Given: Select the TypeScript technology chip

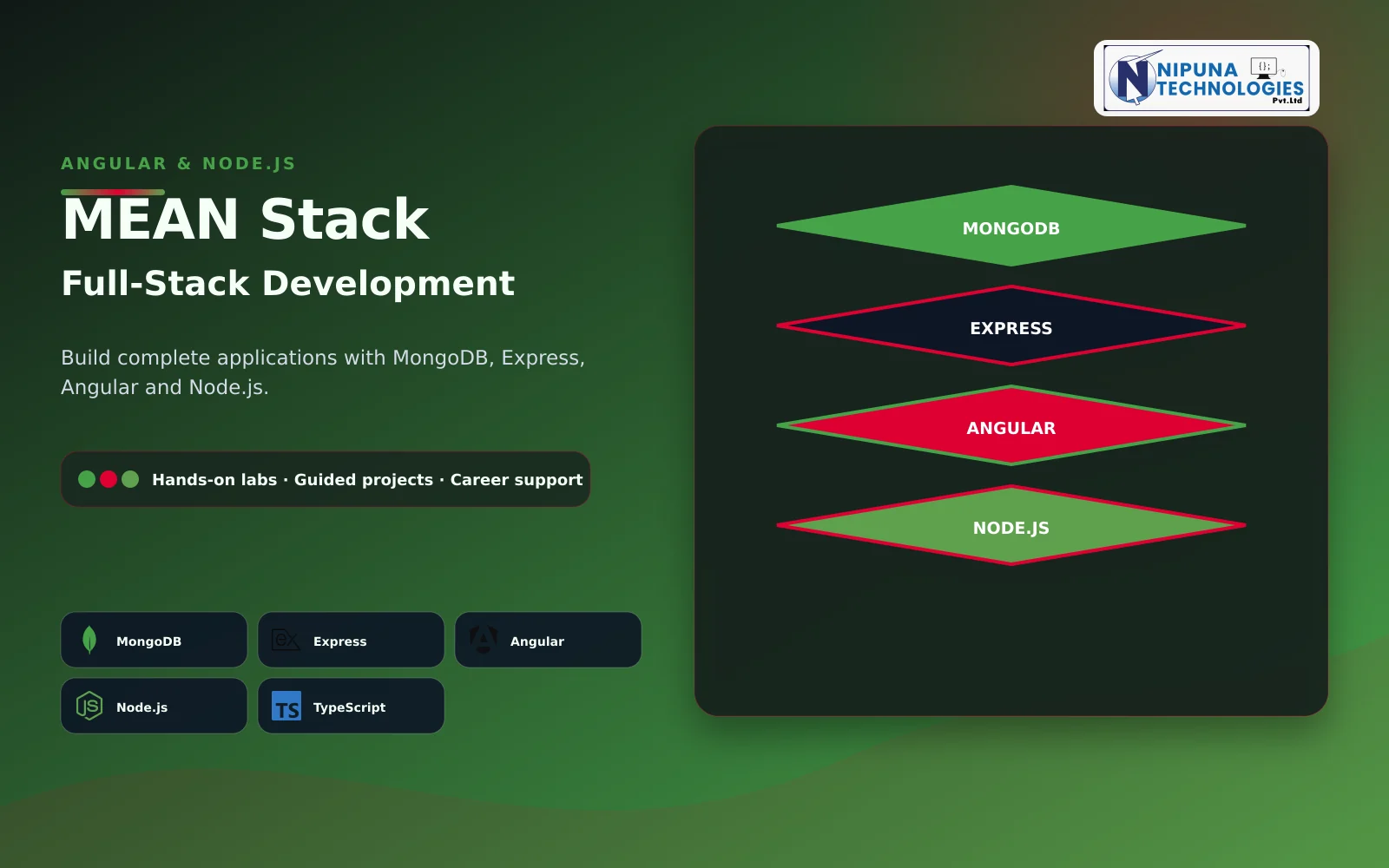Looking at the screenshot, I should (x=351, y=706).
